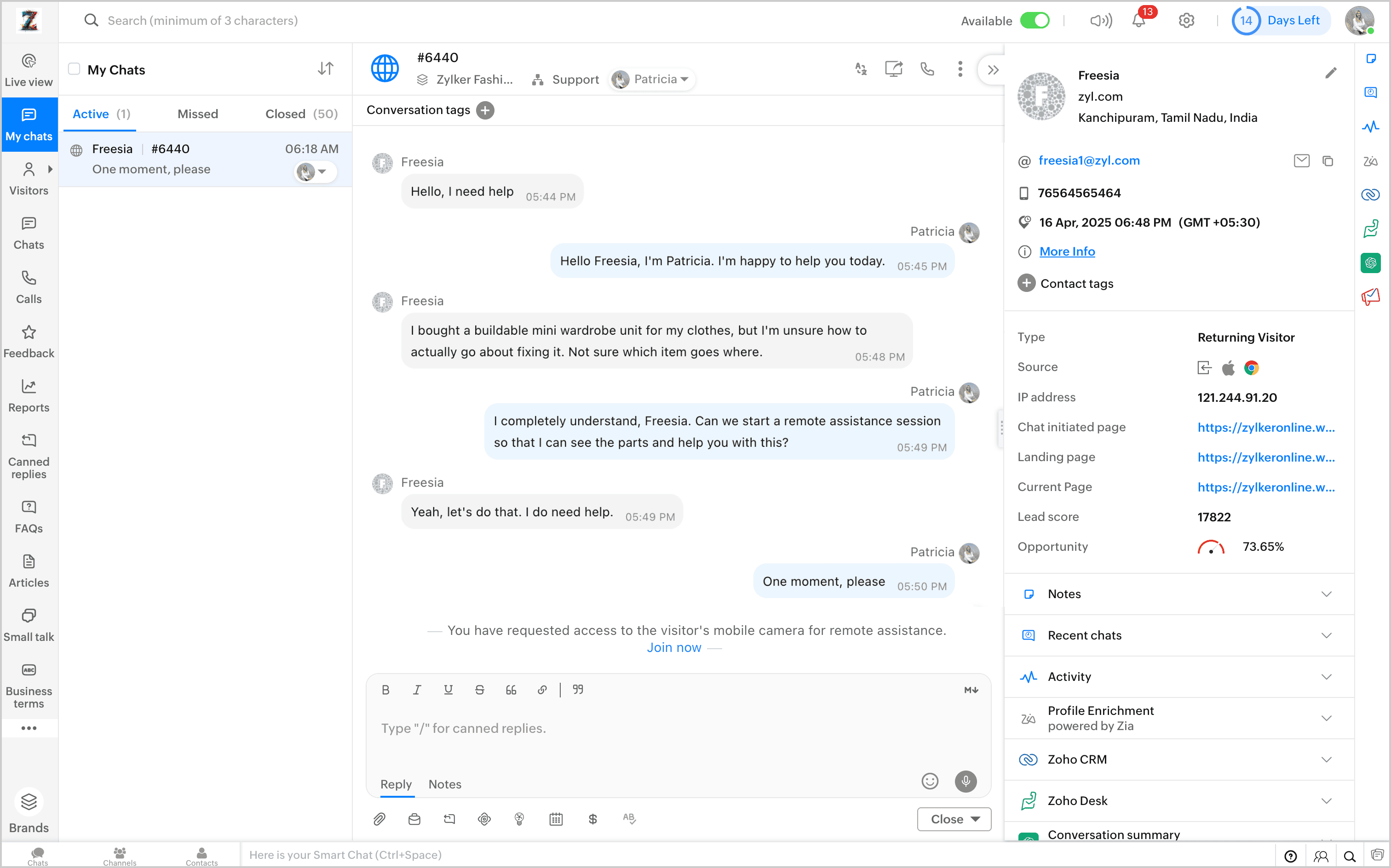This screenshot has height=868, width=1391.
Task: Toggle underline formatting
Action: point(448,690)
